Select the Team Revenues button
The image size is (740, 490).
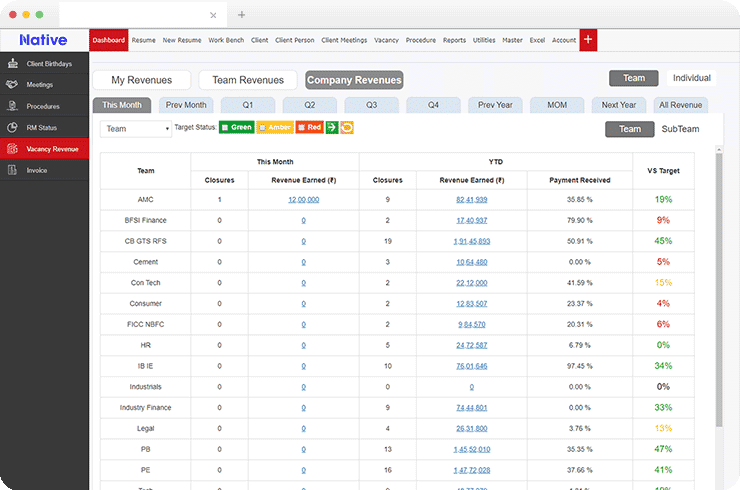248,80
